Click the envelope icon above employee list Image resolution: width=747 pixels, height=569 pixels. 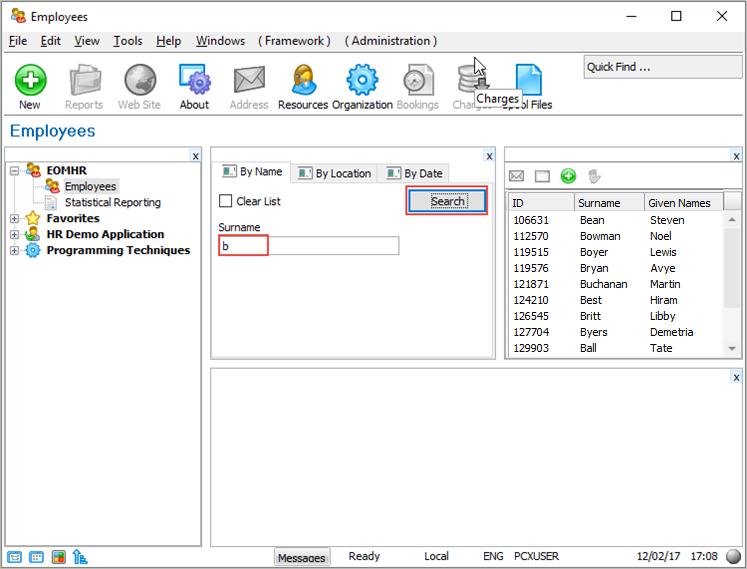point(516,176)
